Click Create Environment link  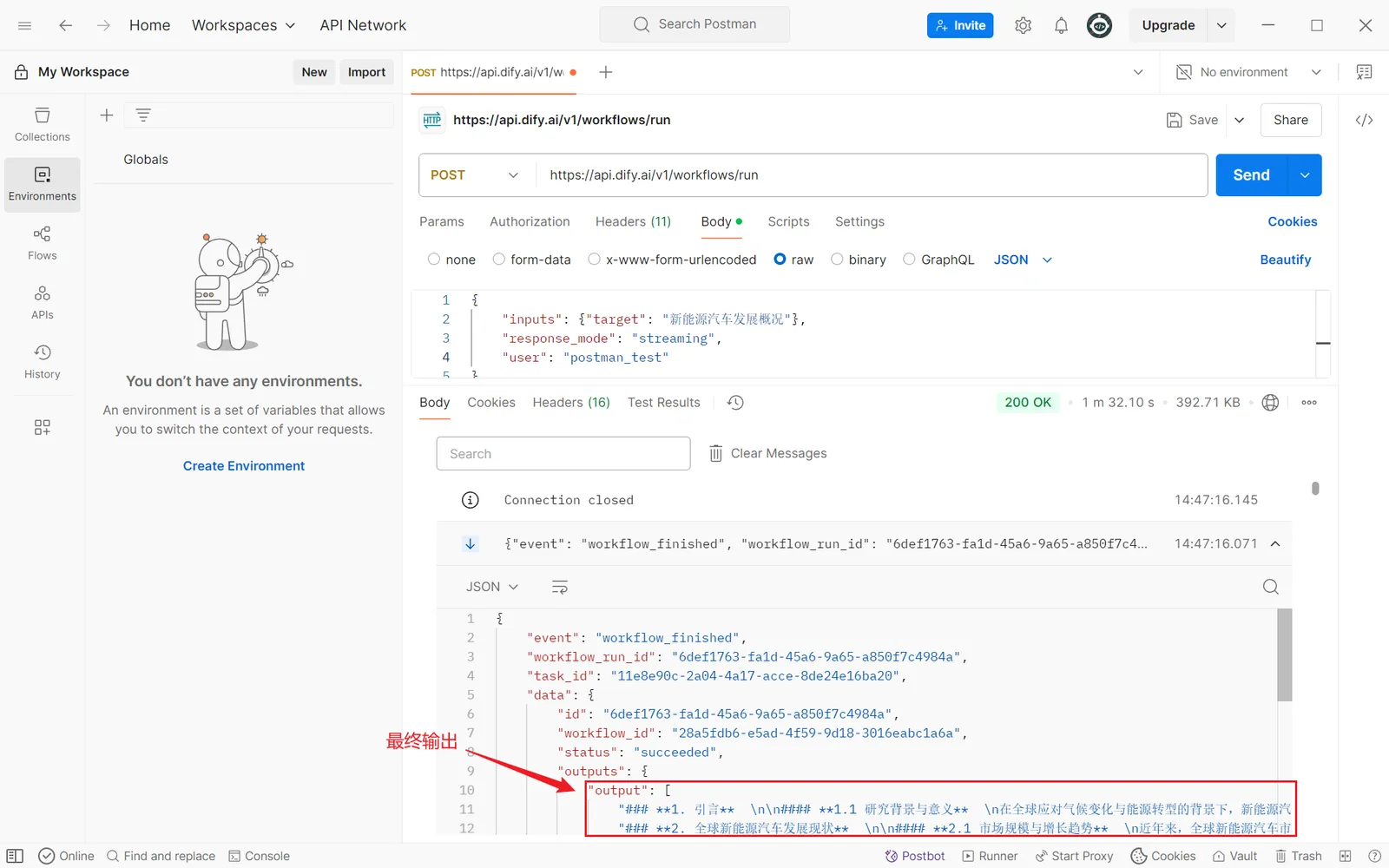click(x=244, y=466)
